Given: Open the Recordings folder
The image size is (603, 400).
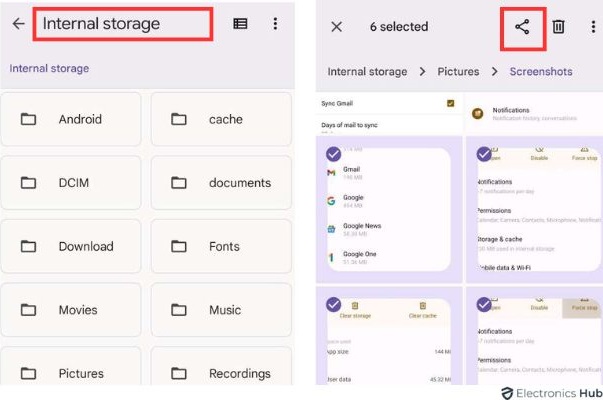Looking at the screenshot, I should 221,366.
